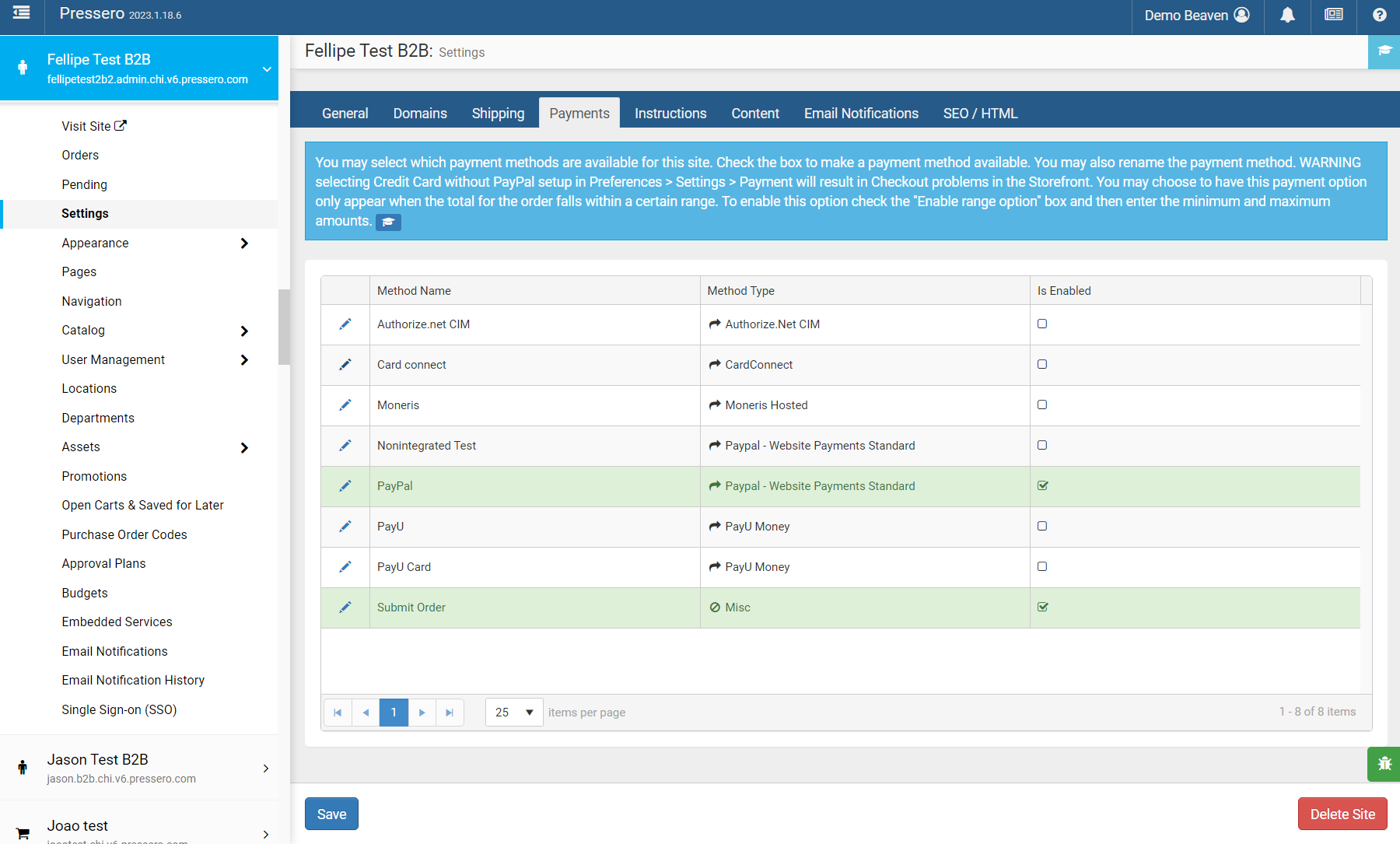
Task: Enable the PayU Card checkbox
Action: click(x=1042, y=566)
